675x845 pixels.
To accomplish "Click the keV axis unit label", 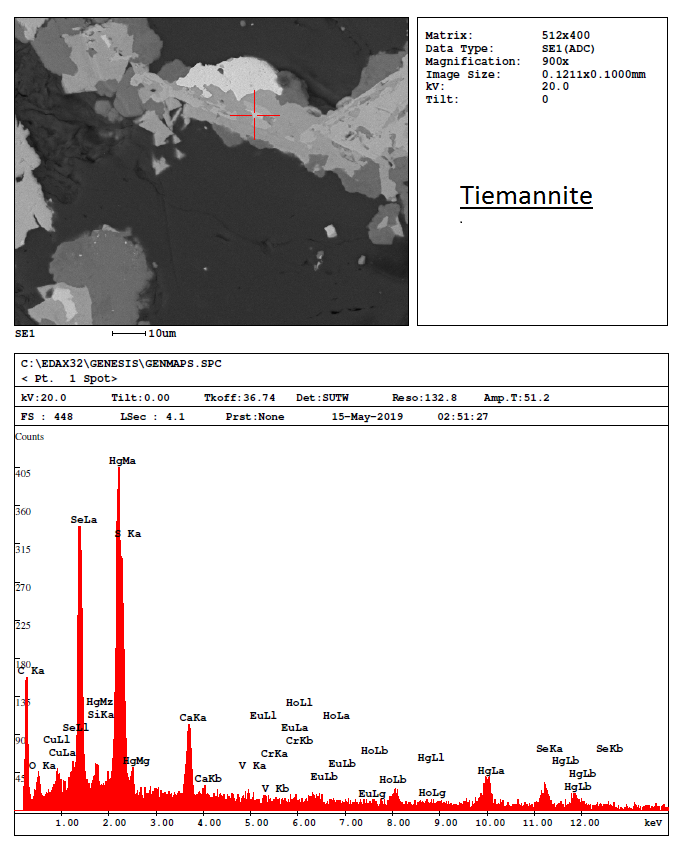I will 653,823.
